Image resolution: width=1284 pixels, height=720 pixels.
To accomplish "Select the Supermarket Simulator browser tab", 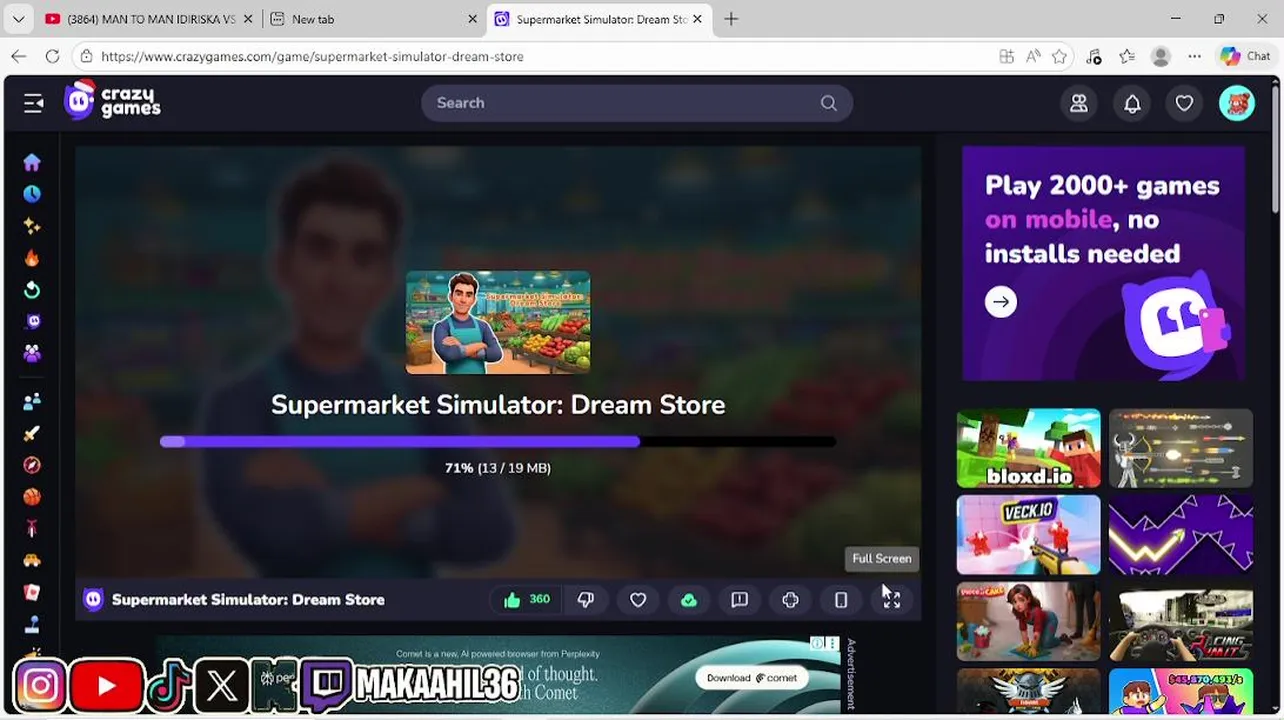I will pos(600,19).
